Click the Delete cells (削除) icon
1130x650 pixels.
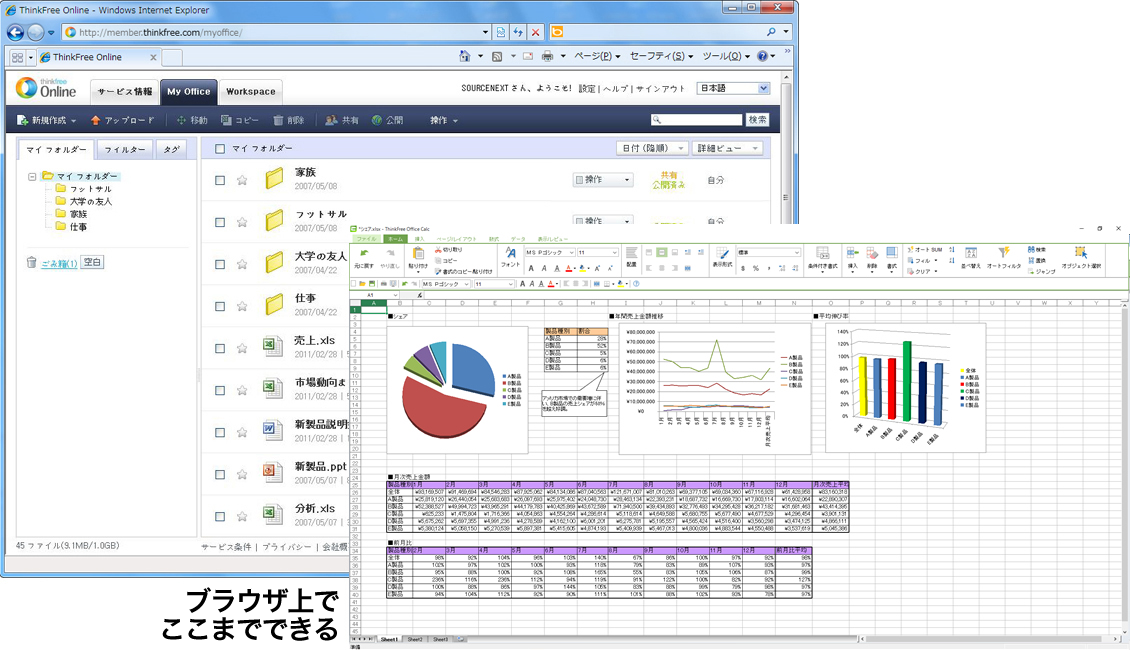click(872, 253)
